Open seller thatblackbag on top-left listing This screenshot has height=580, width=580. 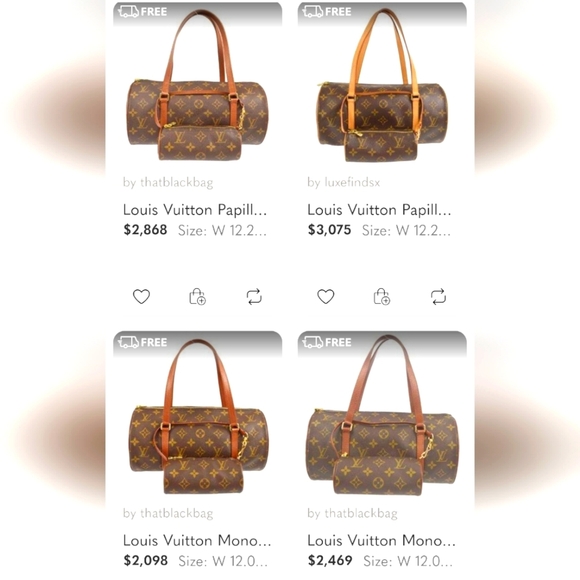tap(168, 182)
